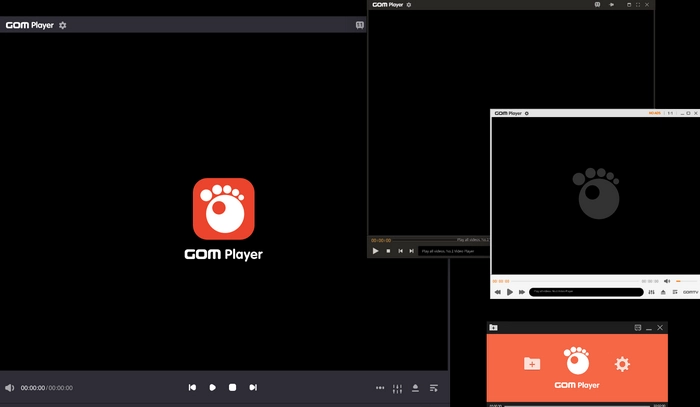
Task: Click info text field in dark top player
Action: [x=454, y=251]
